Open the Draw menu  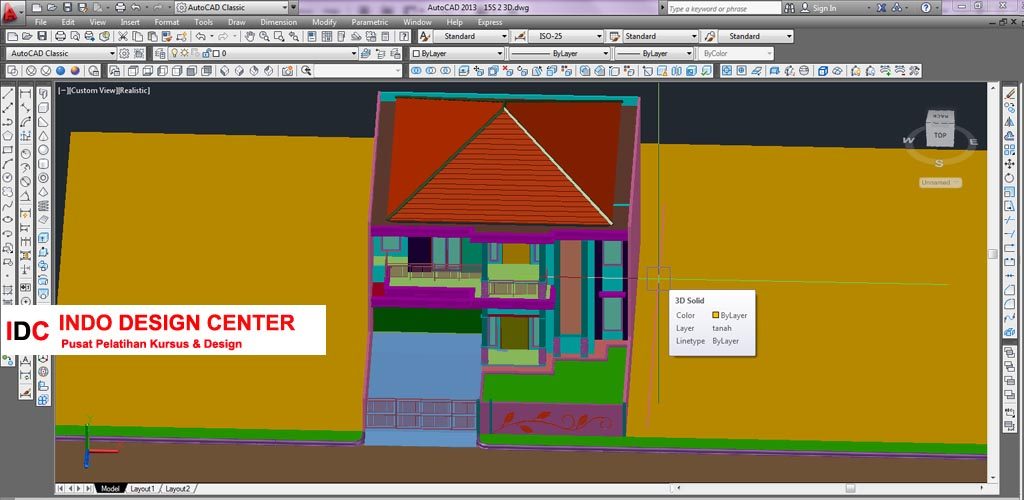236,22
